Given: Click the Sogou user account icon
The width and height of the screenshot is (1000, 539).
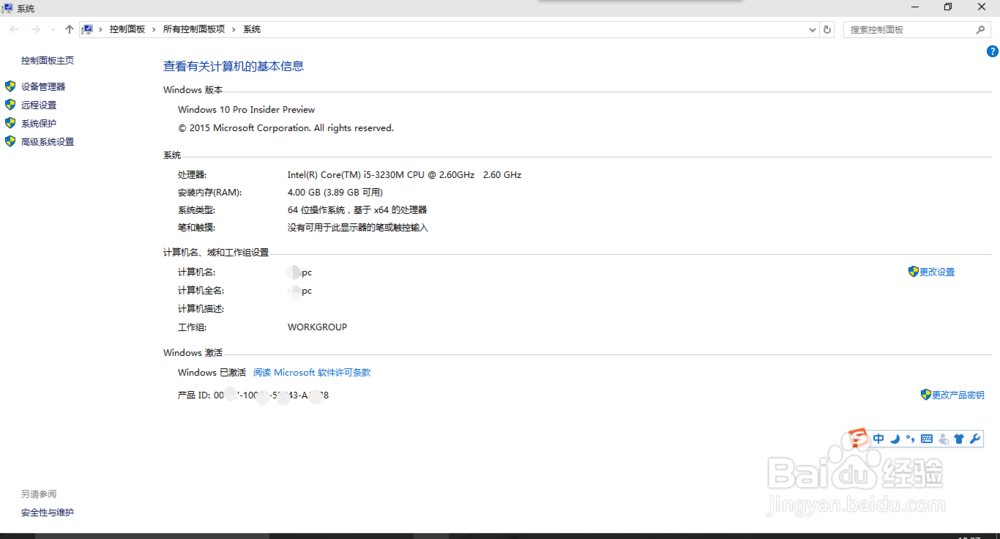Looking at the screenshot, I should [943, 439].
